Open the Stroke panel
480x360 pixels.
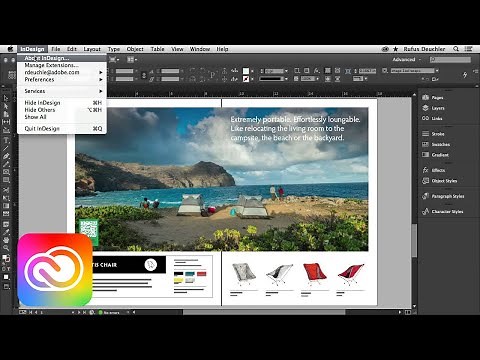click(433, 134)
